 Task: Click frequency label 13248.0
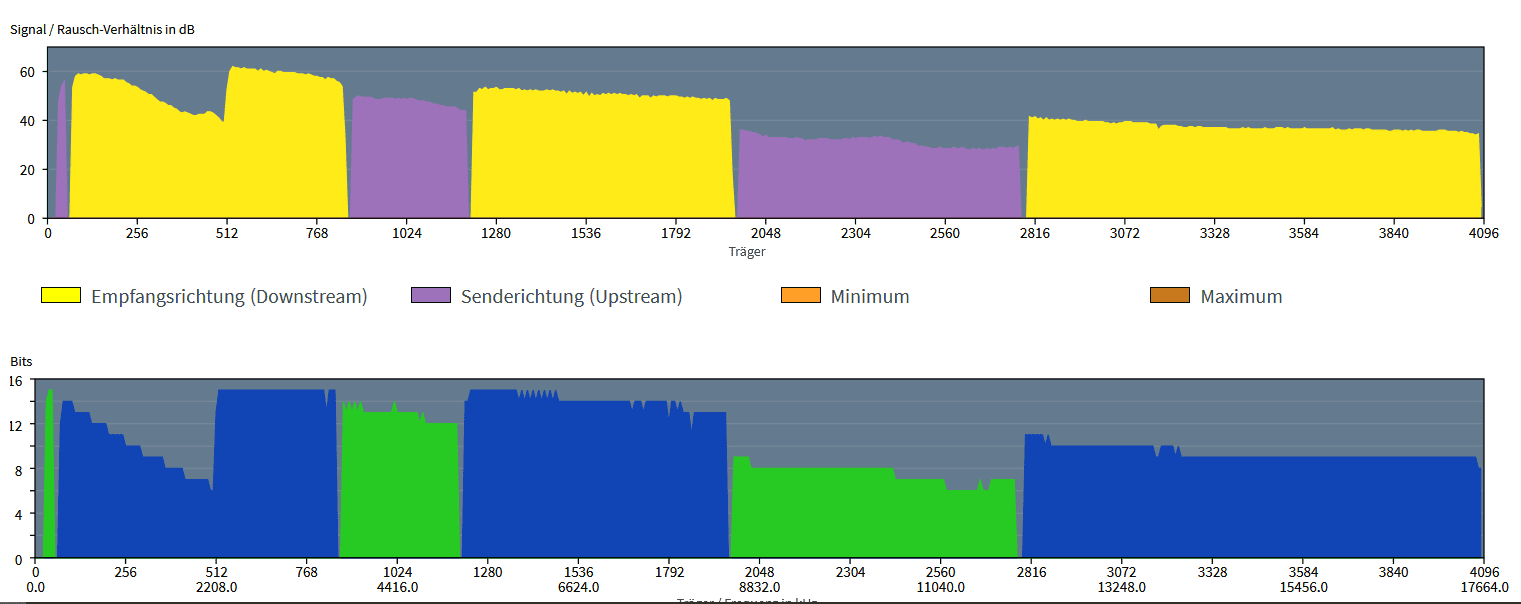(x=1122, y=588)
